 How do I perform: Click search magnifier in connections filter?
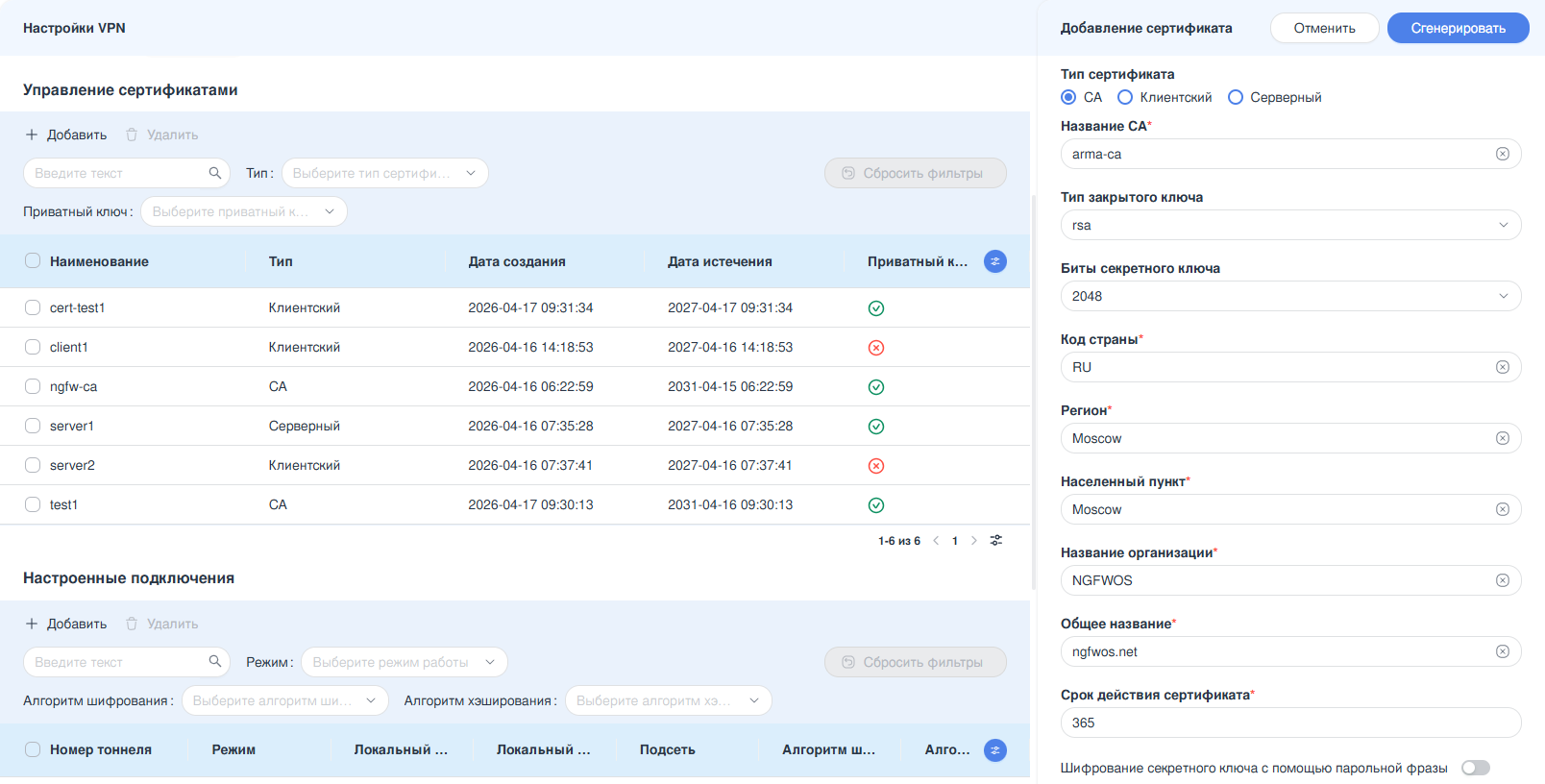point(215,661)
